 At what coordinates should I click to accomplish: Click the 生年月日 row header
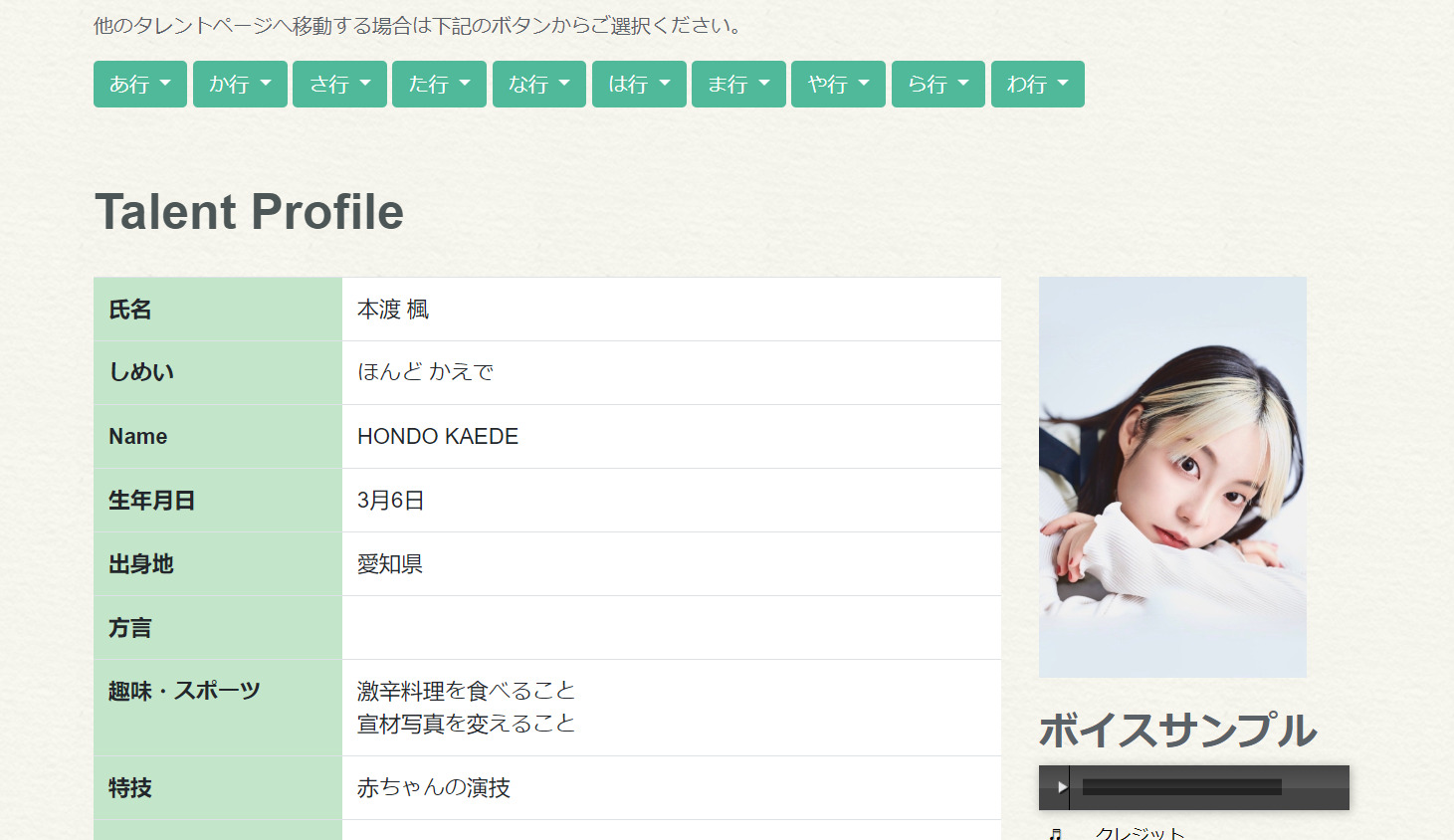(218, 501)
